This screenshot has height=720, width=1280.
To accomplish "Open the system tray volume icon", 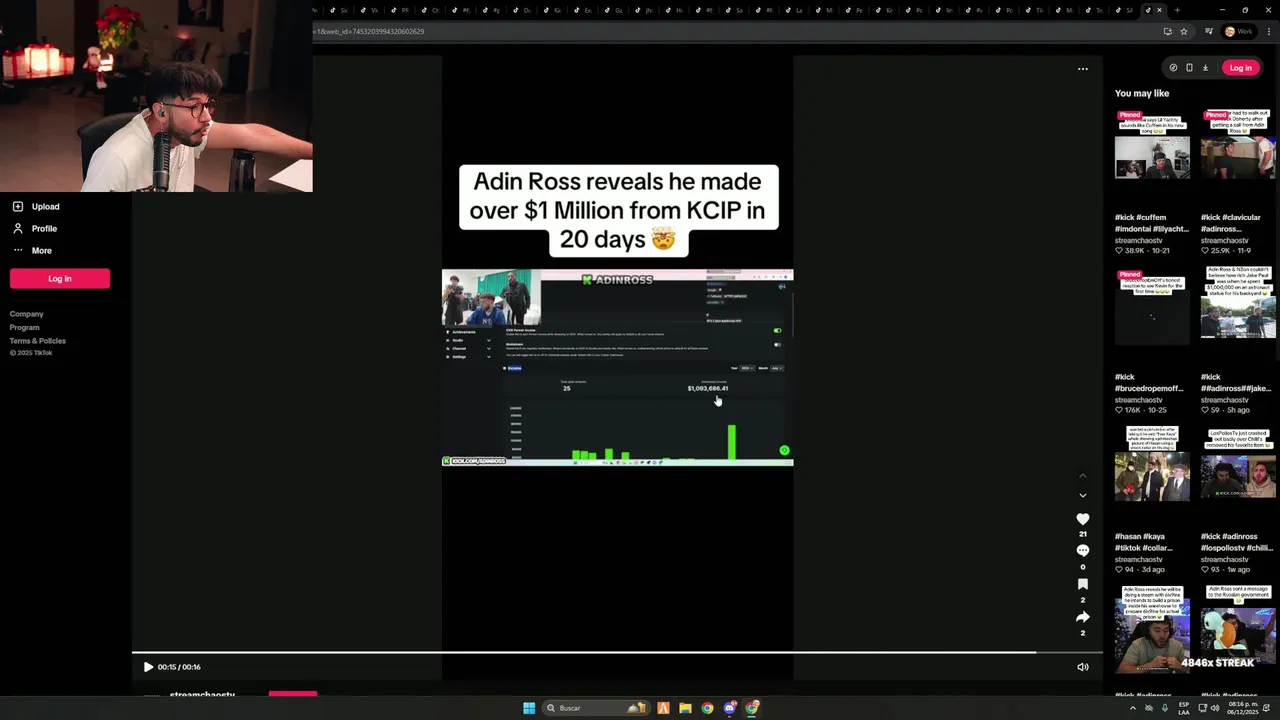I will 1214,708.
